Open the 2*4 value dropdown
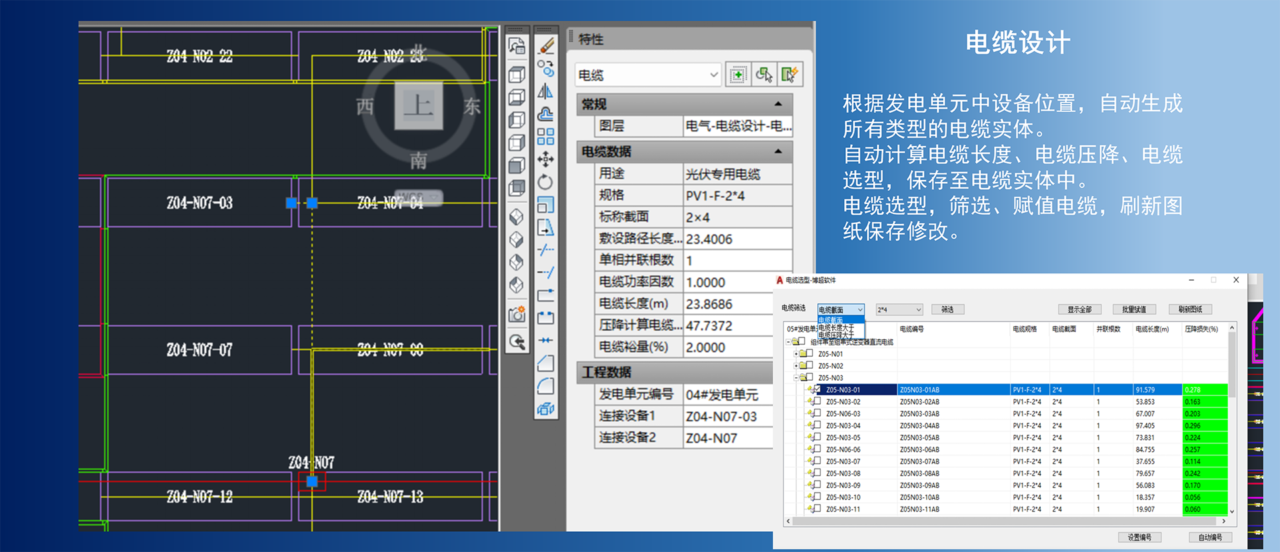The width and height of the screenshot is (1280, 552). [899, 309]
